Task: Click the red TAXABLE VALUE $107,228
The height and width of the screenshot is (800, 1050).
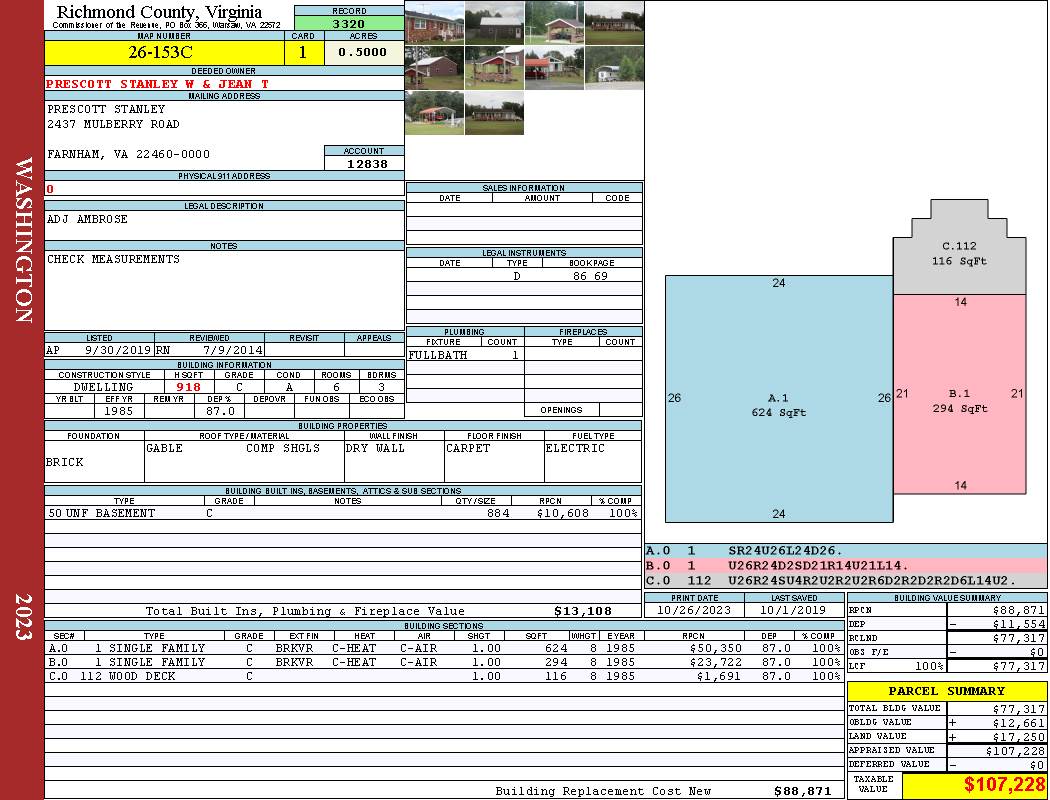Action: (1004, 785)
